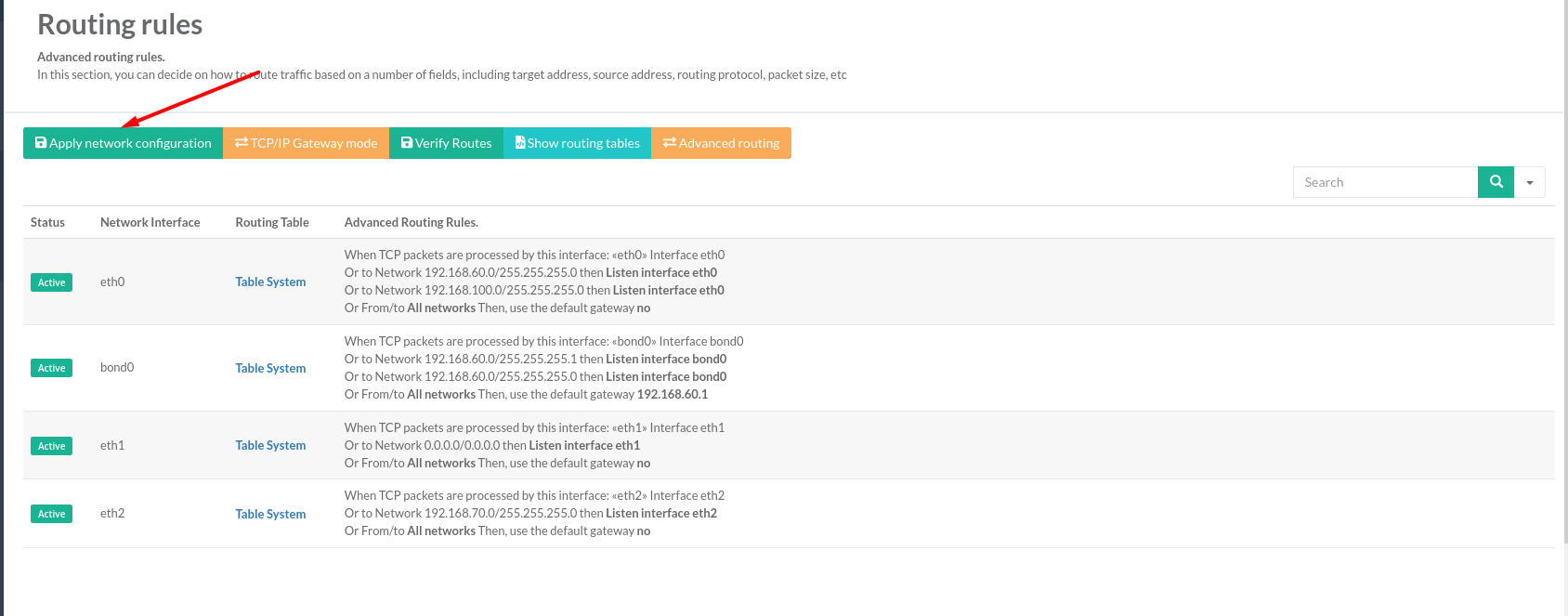The width and height of the screenshot is (1568, 616).
Task: Click the arrows icon on TCP/IP Gateway mode
Action: pos(242,143)
